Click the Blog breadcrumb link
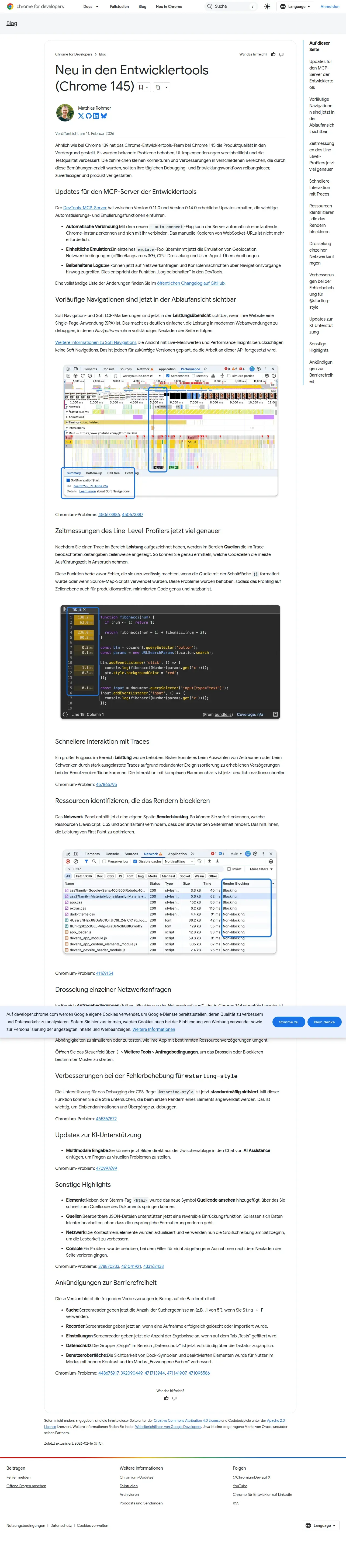 point(102,54)
